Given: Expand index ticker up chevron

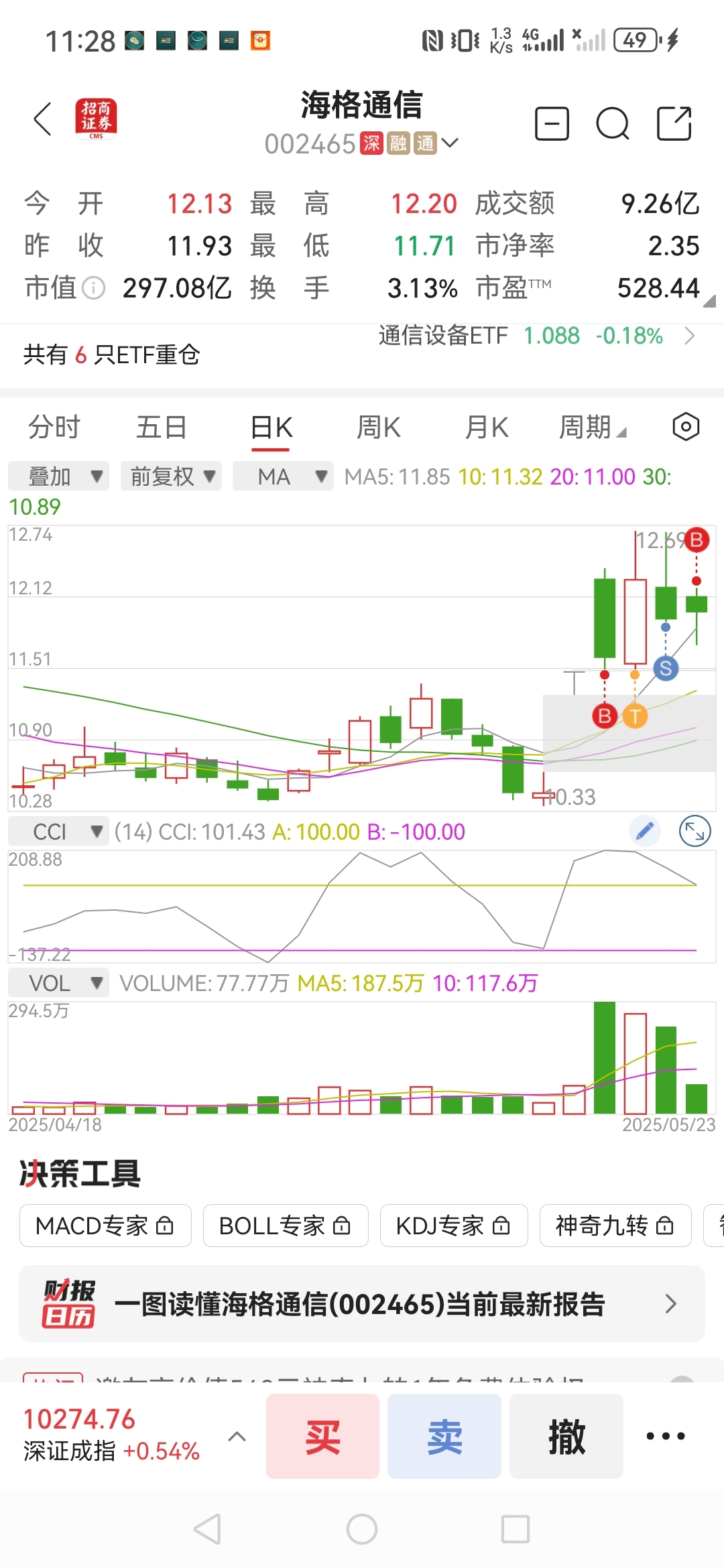Looking at the screenshot, I should tap(237, 1436).
